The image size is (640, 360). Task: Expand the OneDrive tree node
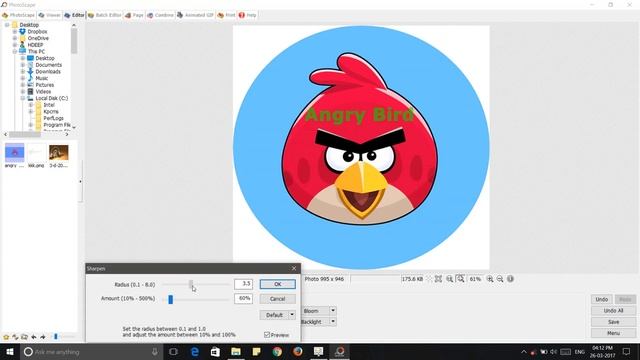(x=15, y=38)
